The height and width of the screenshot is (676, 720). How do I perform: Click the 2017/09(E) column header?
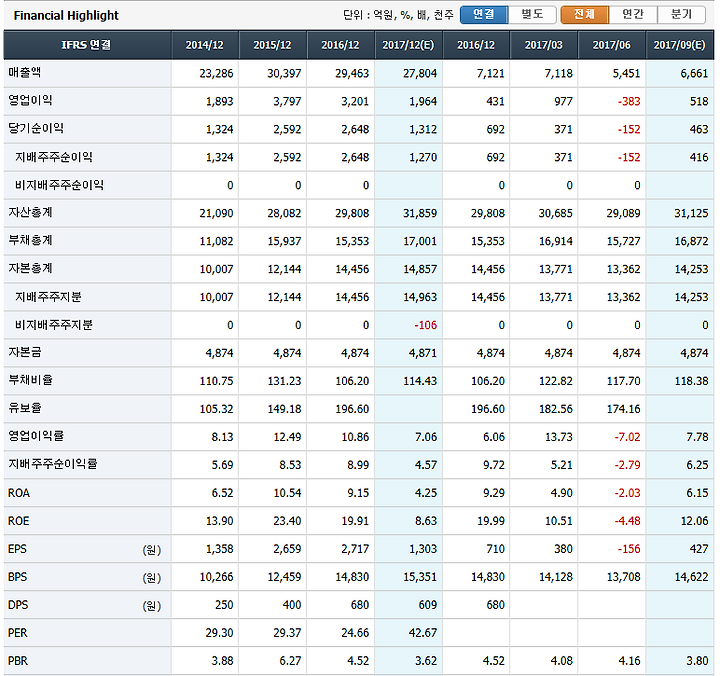pos(680,45)
